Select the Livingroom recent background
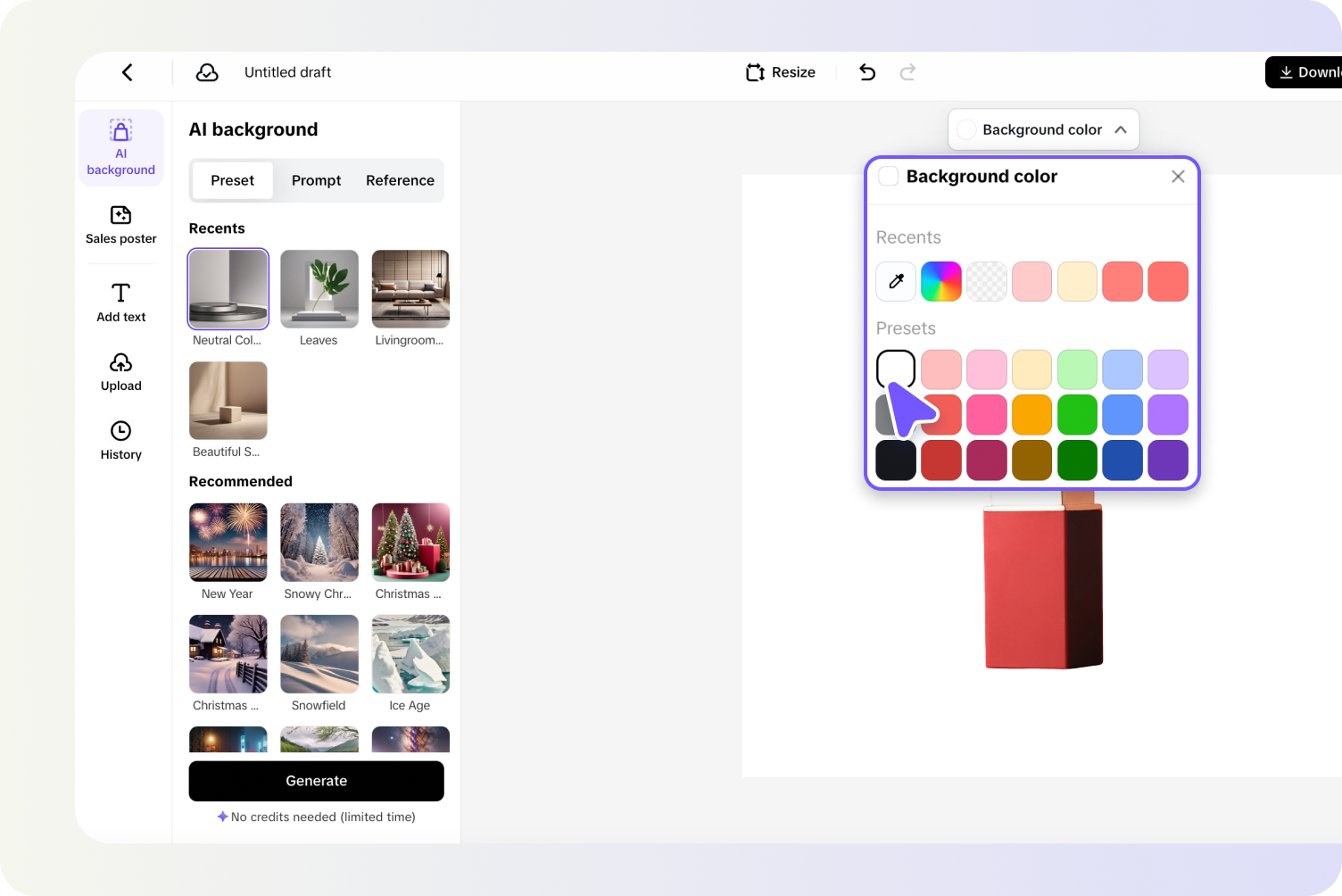The height and width of the screenshot is (896, 1342). pyautogui.click(x=410, y=289)
